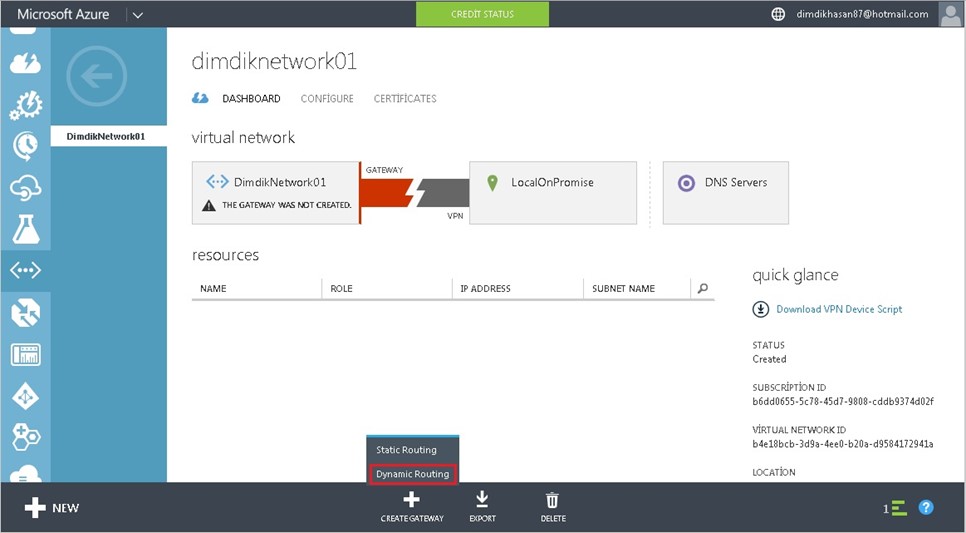Choose Dynamic Routing from popup menu
The image size is (966, 533).
pos(413,474)
